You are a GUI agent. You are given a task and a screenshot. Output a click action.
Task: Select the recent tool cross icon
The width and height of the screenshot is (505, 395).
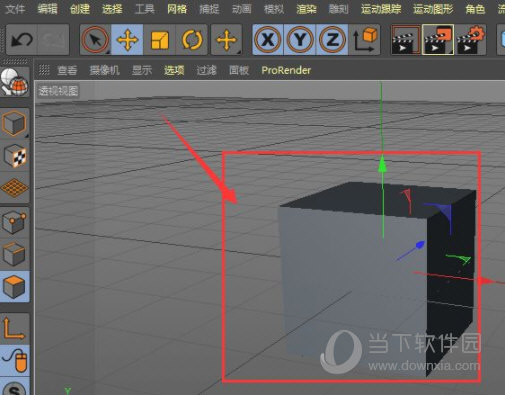pyautogui.click(x=227, y=40)
